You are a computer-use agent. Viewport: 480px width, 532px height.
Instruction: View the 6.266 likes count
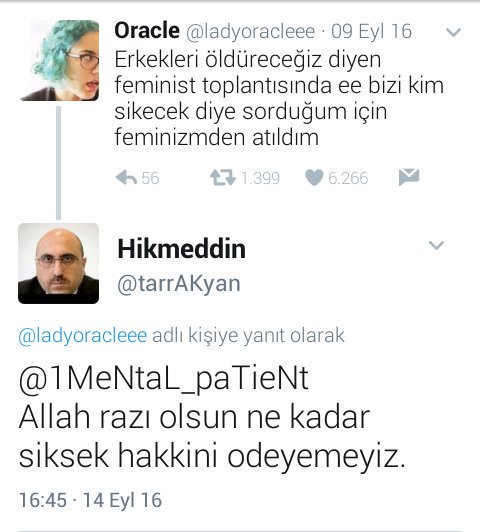(348, 178)
